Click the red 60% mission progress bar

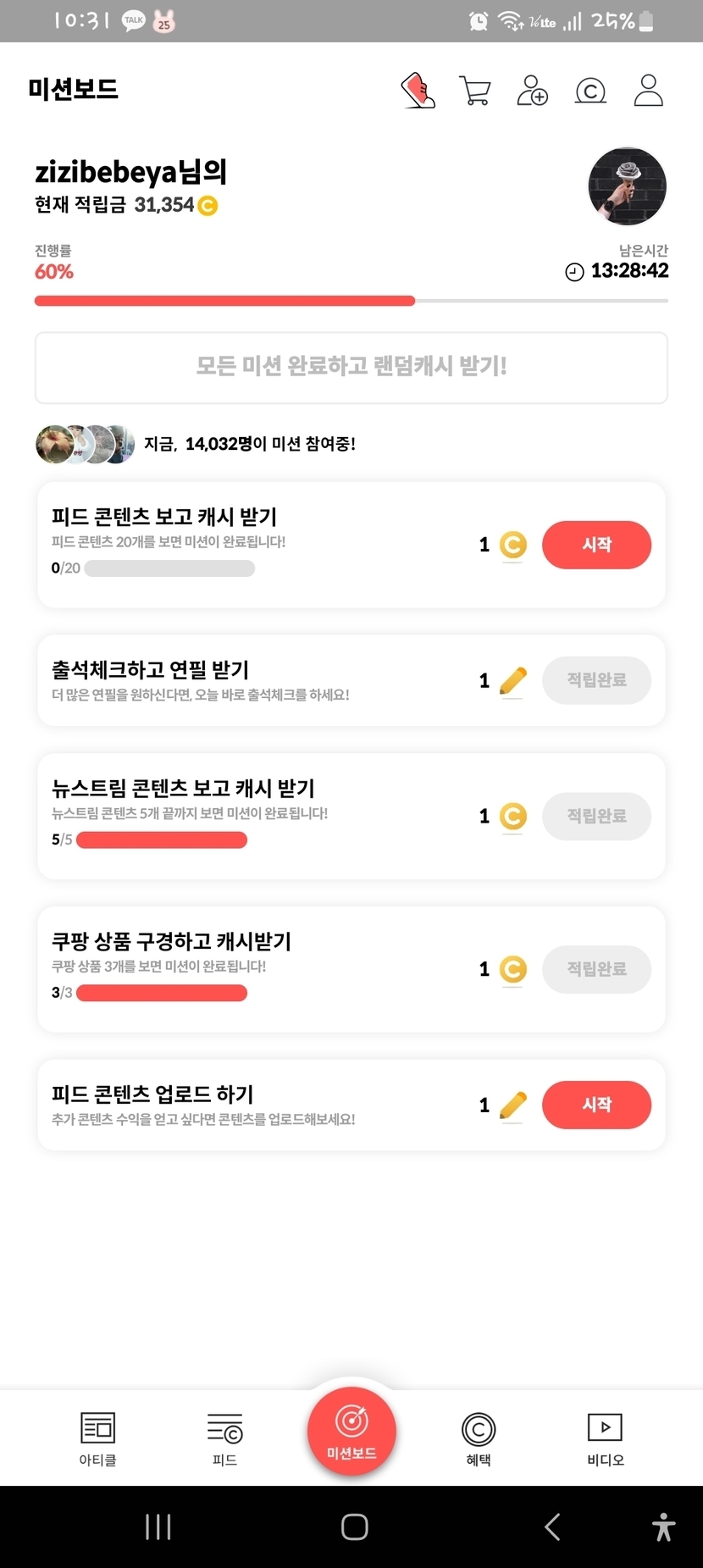(x=224, y=301)
